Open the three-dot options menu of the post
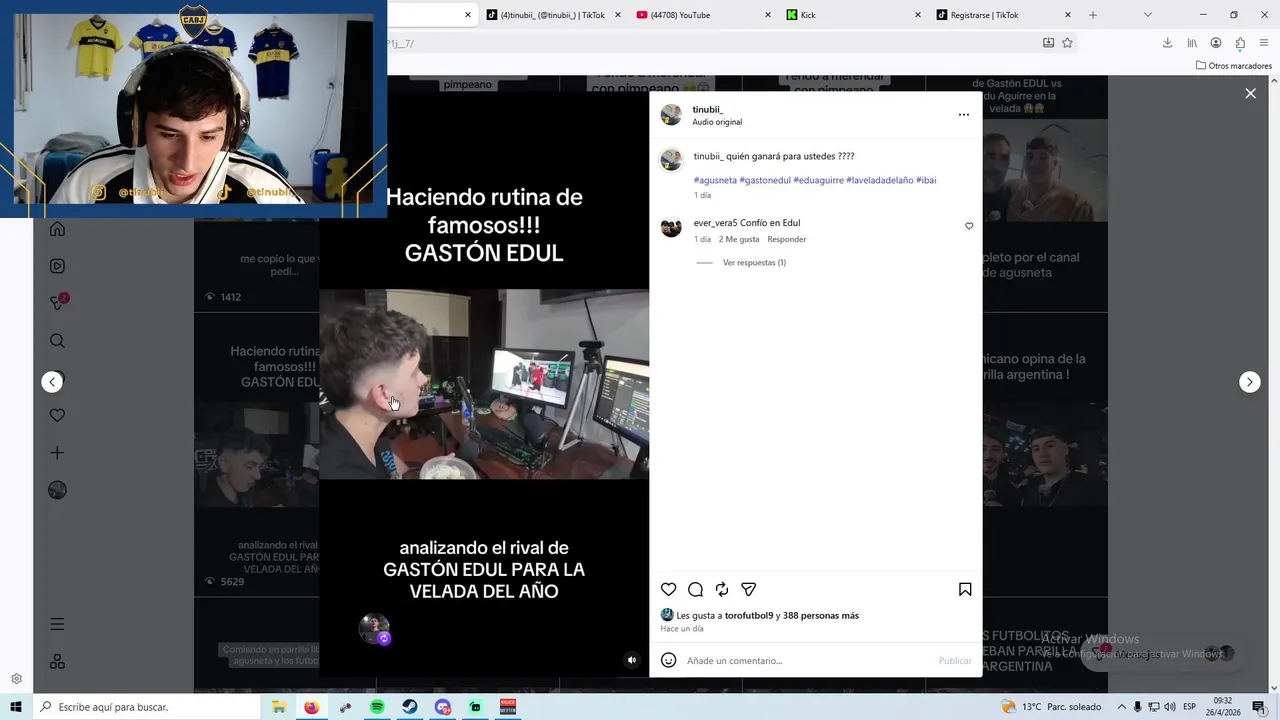The width and height of the screenshot is (1280, 720). (964, 115)
